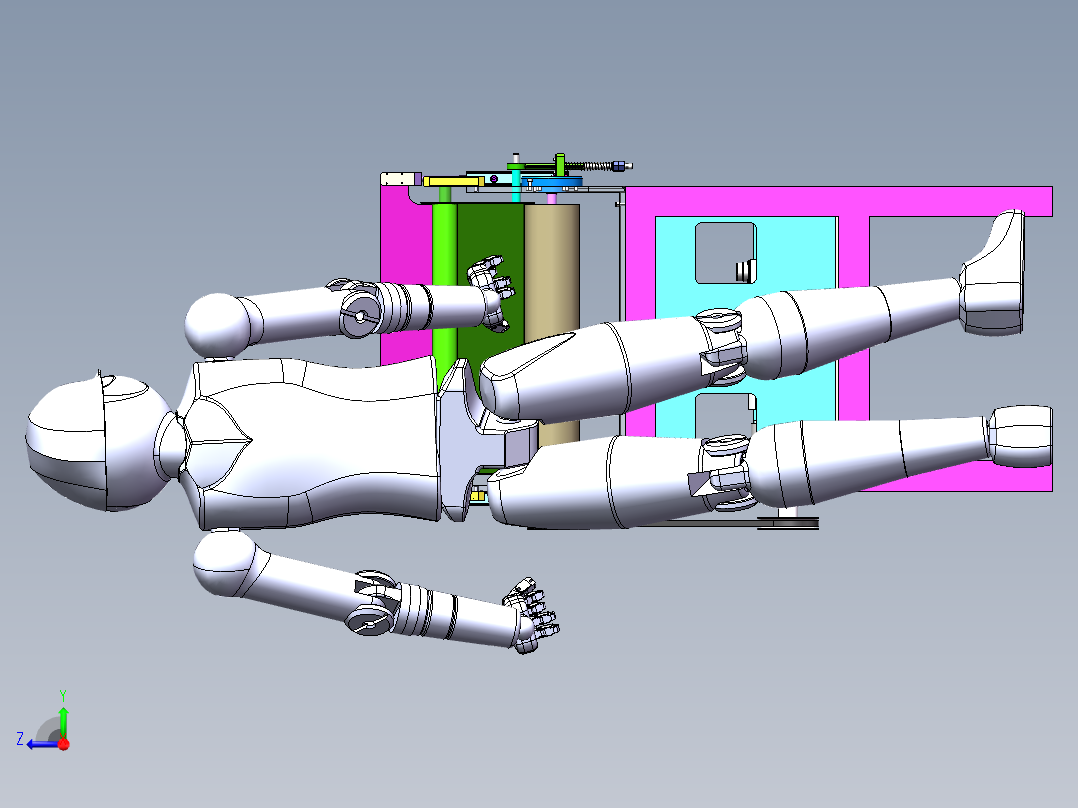Select the shoulder sphere of the upper arm

217,323
